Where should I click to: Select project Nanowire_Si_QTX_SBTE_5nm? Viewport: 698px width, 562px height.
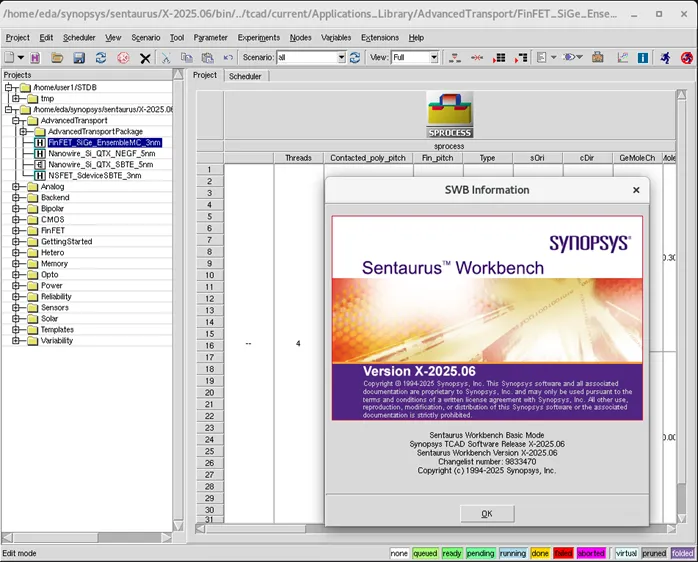(101, 164)
